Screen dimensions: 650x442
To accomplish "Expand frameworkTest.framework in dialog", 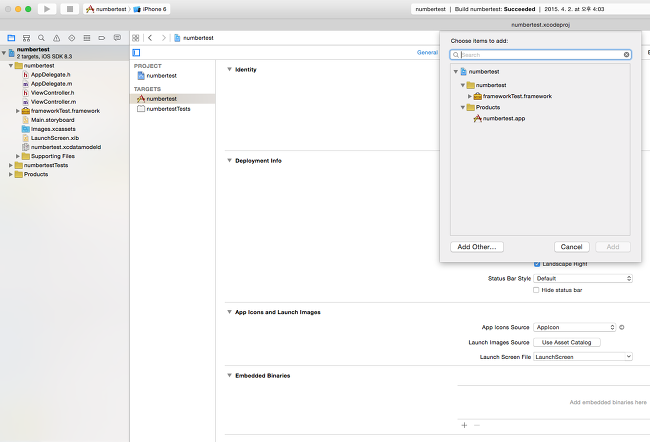I will tap(470, 96).
